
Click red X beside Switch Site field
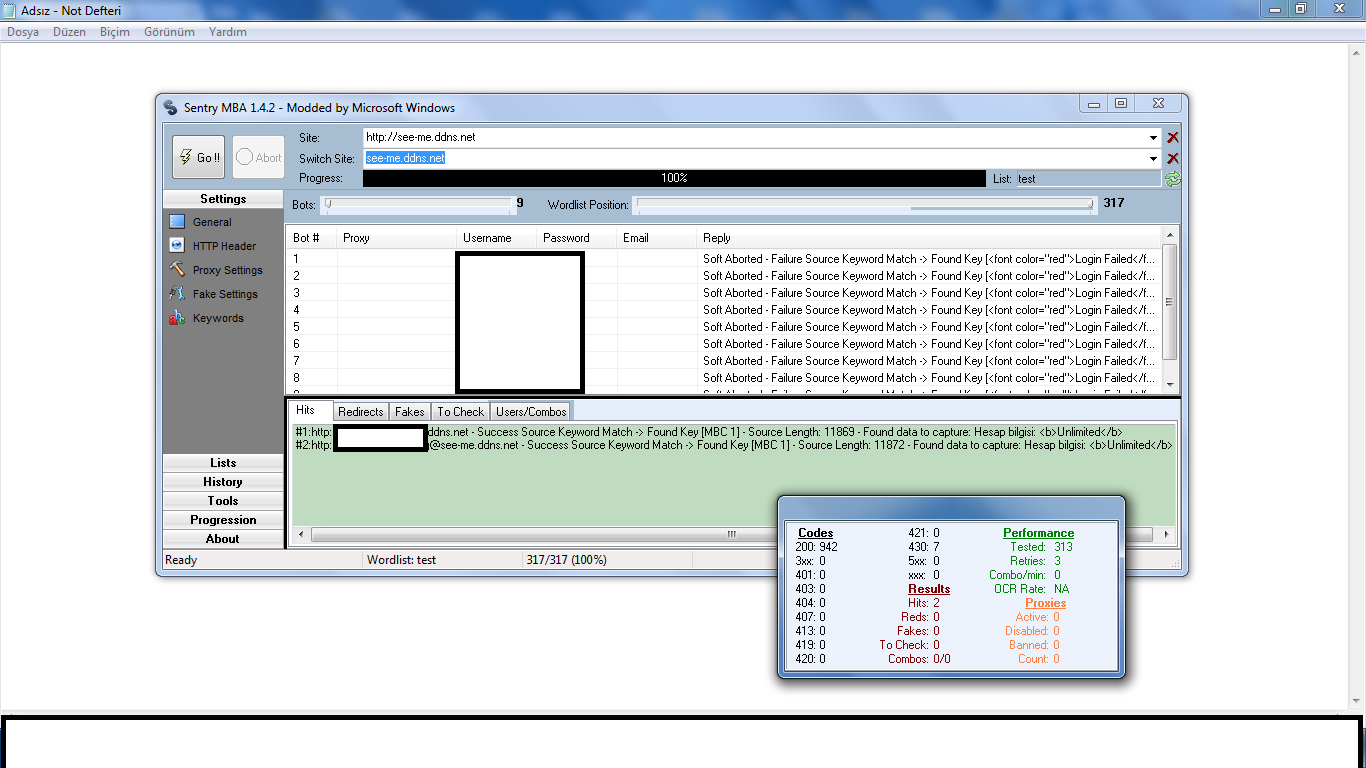1173,158
